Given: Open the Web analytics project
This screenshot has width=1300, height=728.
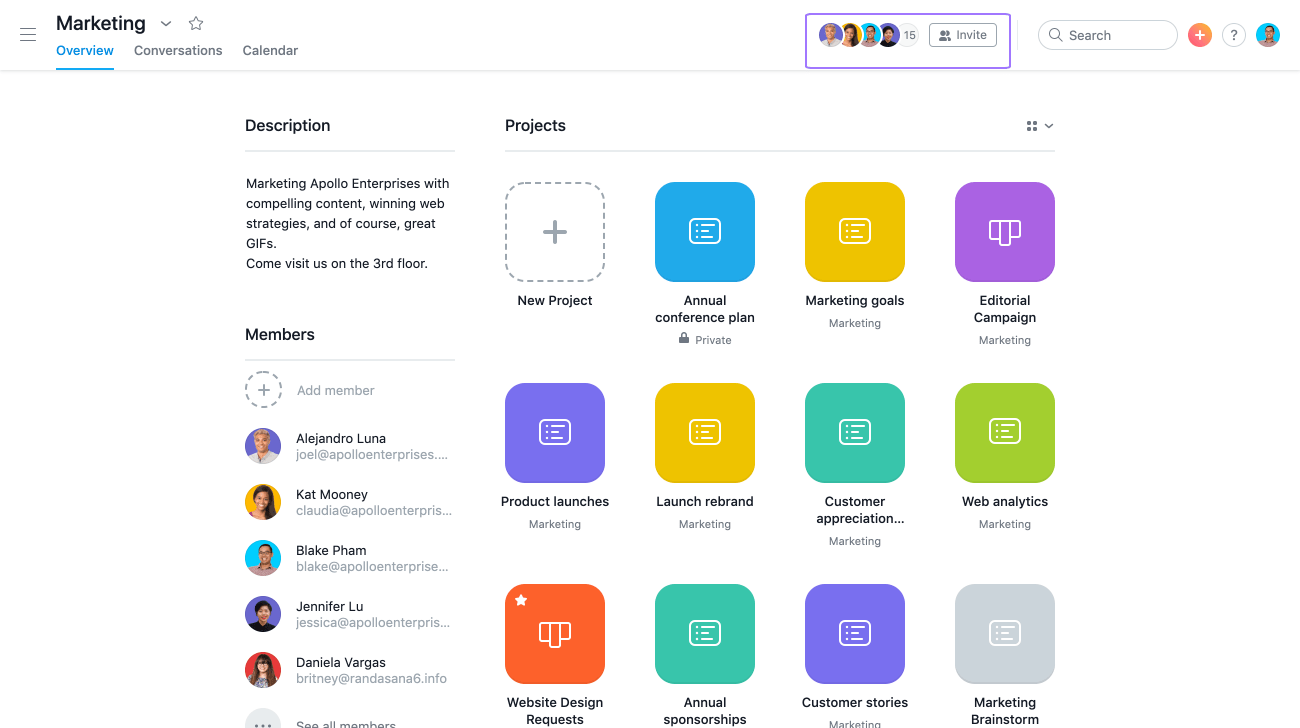Looking at the screenshot, I should (1005, 433).
